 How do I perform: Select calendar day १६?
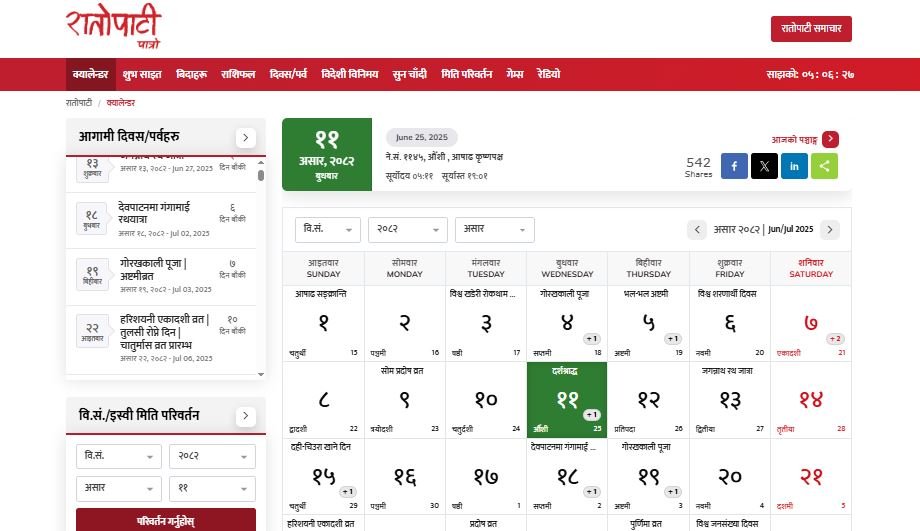click(404, 476)
